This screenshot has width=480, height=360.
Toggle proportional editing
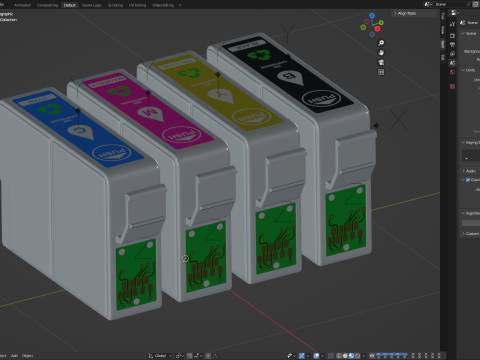click(208, 356)
